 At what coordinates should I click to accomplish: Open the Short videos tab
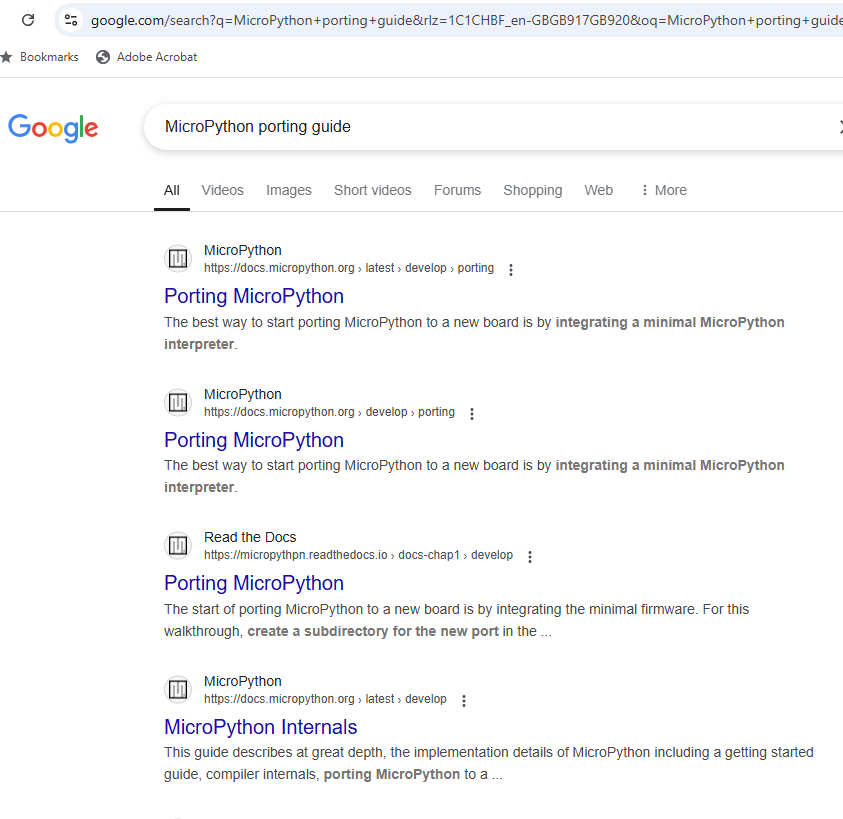tap(373, 190)
